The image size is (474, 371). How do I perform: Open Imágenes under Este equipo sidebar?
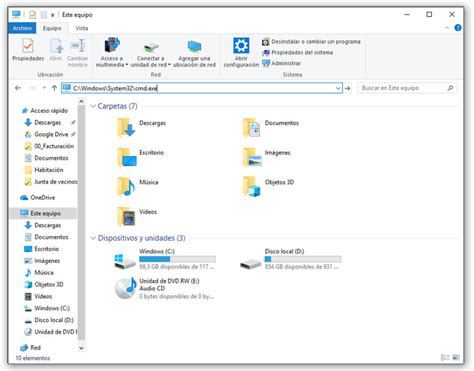(x=42, y=261)
